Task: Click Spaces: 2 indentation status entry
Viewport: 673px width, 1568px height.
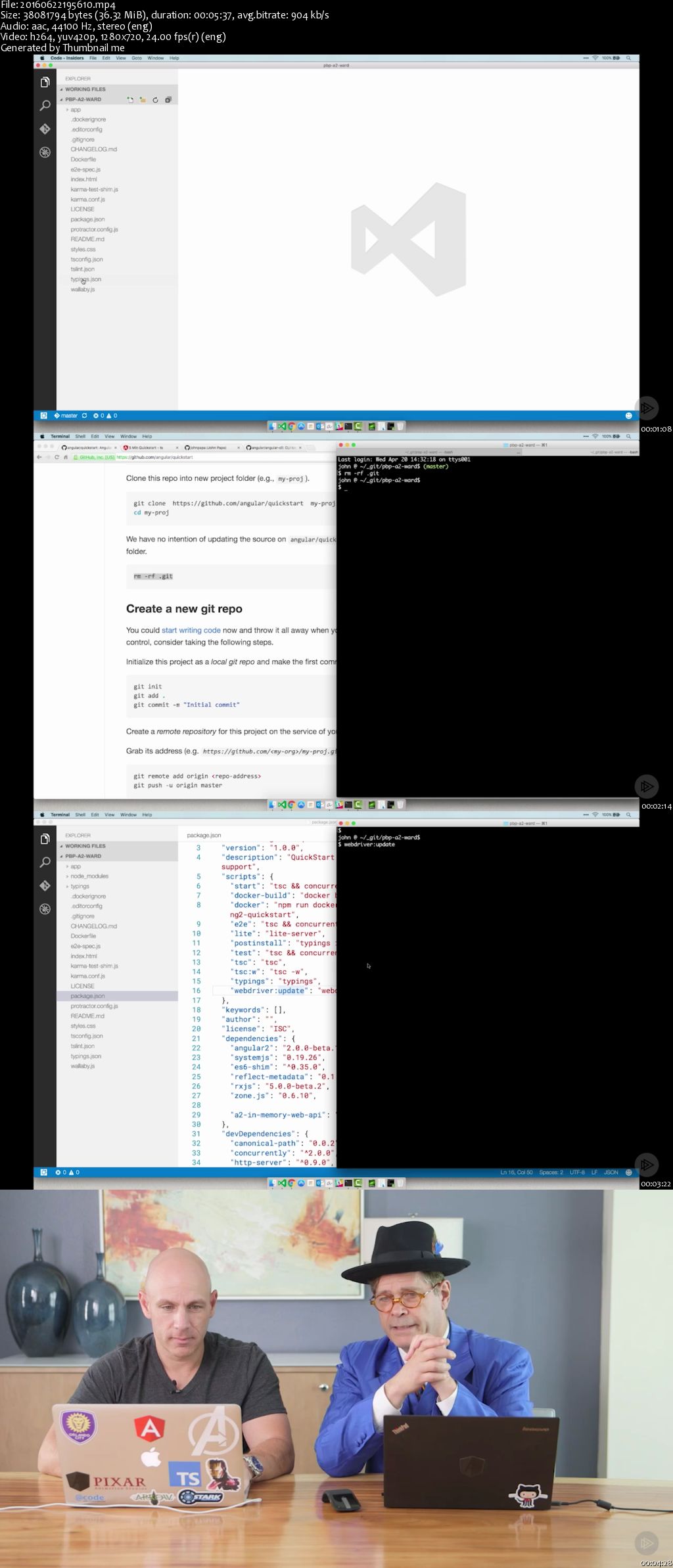Action: click(551, 1173)
